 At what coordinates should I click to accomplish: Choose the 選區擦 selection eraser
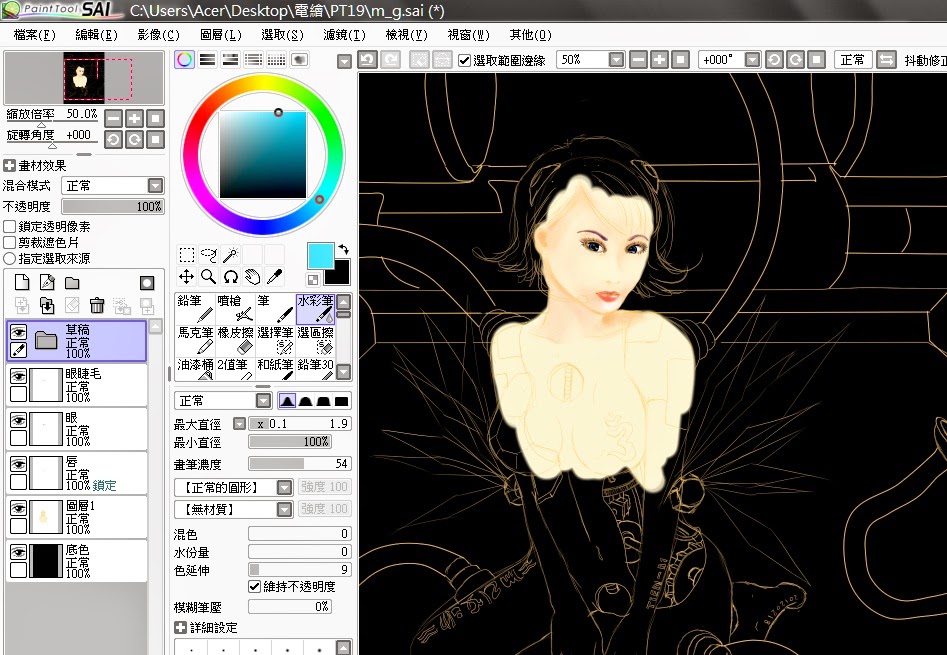pyautogui.click(x=315, y=340)
